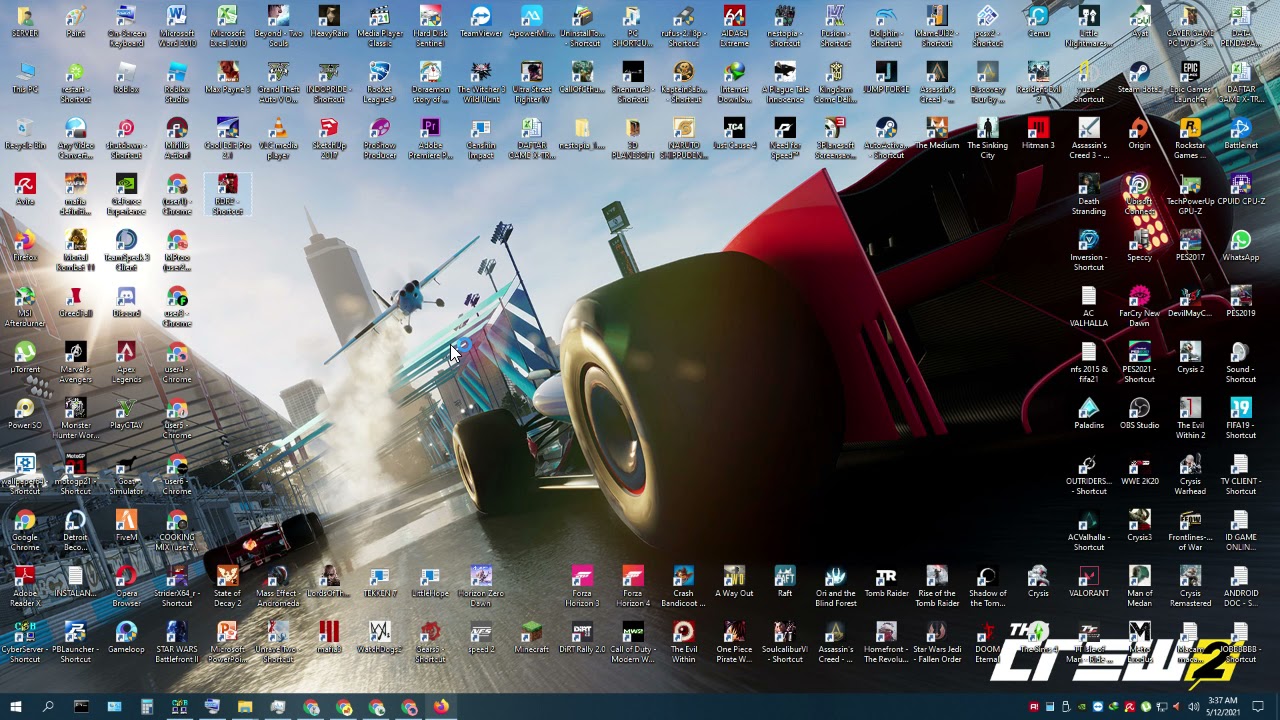Click the Firefox icon in the taskbar
1280x720 pixels.
[441, 707]
